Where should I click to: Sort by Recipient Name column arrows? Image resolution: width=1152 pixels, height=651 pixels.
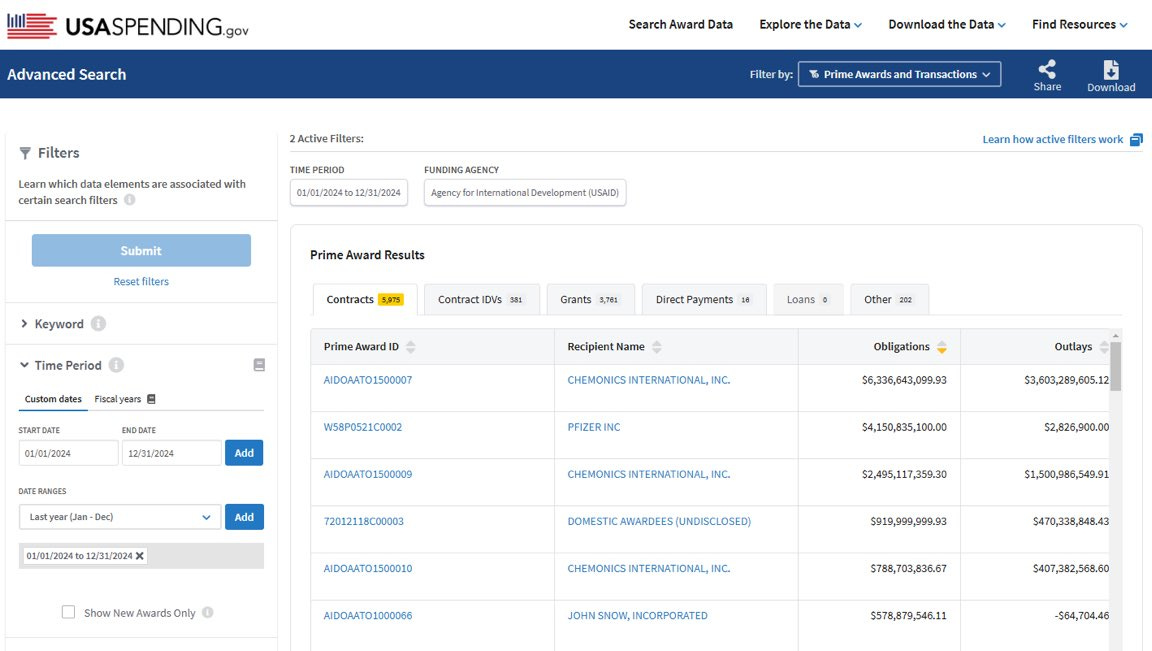click(657, 347)
